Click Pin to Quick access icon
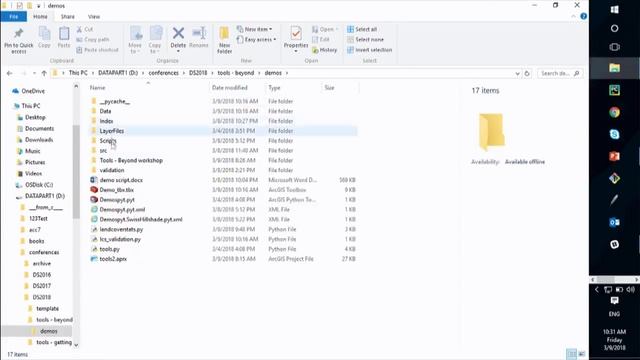 pos(19,34)
